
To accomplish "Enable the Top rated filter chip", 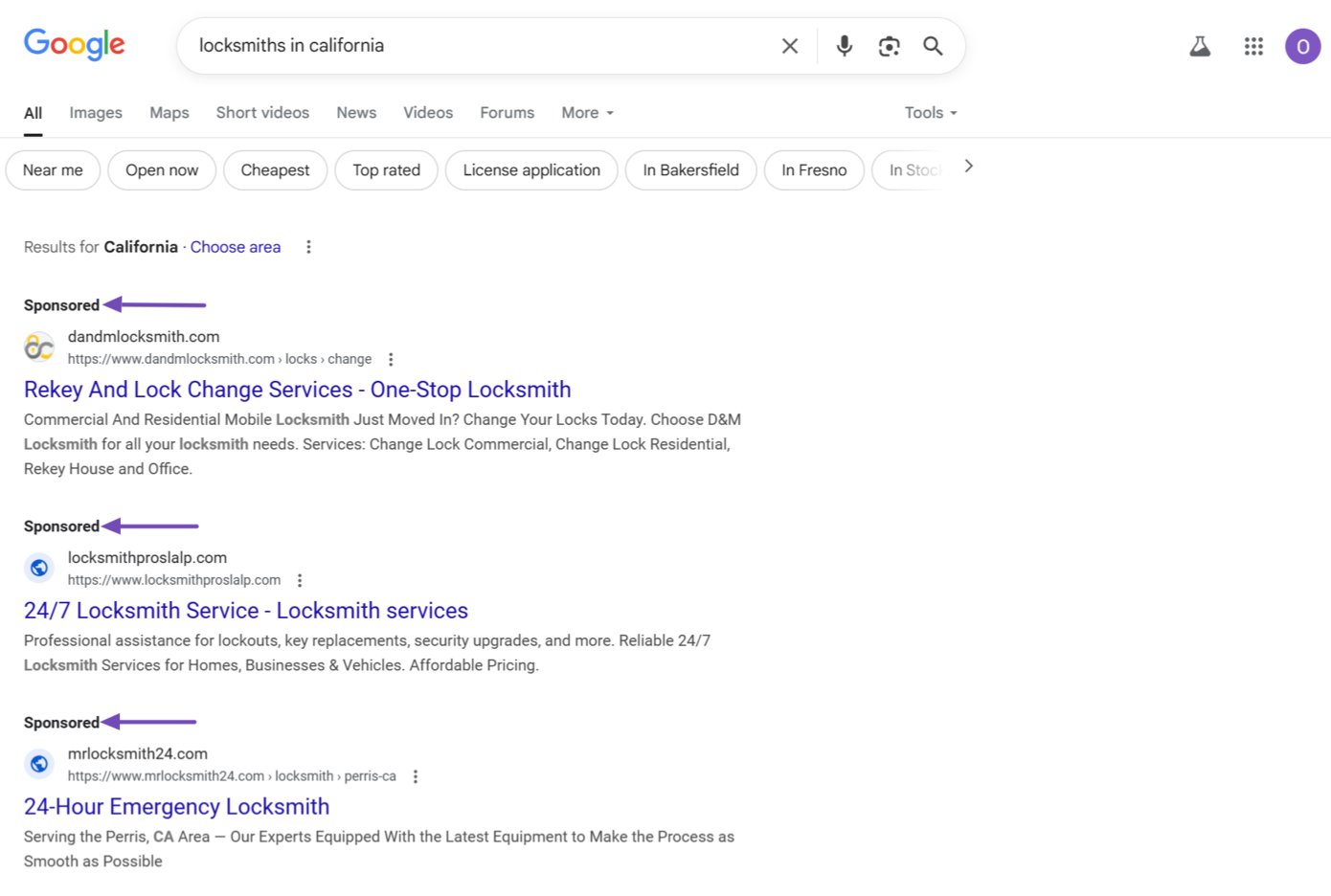I will tap(386, 170).
